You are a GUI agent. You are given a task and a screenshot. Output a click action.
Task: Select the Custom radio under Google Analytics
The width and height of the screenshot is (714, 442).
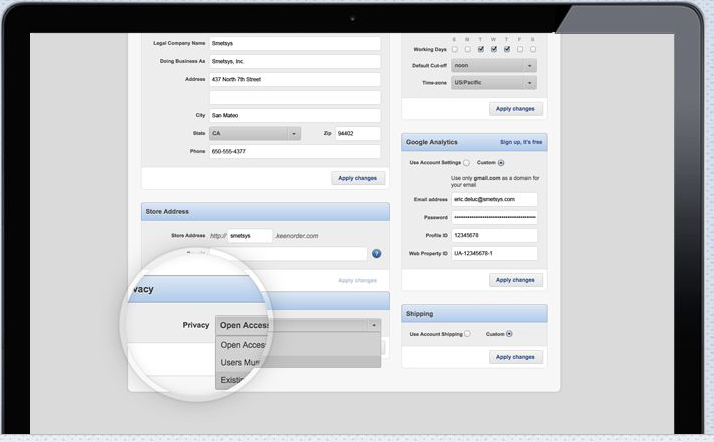[501, 163]
